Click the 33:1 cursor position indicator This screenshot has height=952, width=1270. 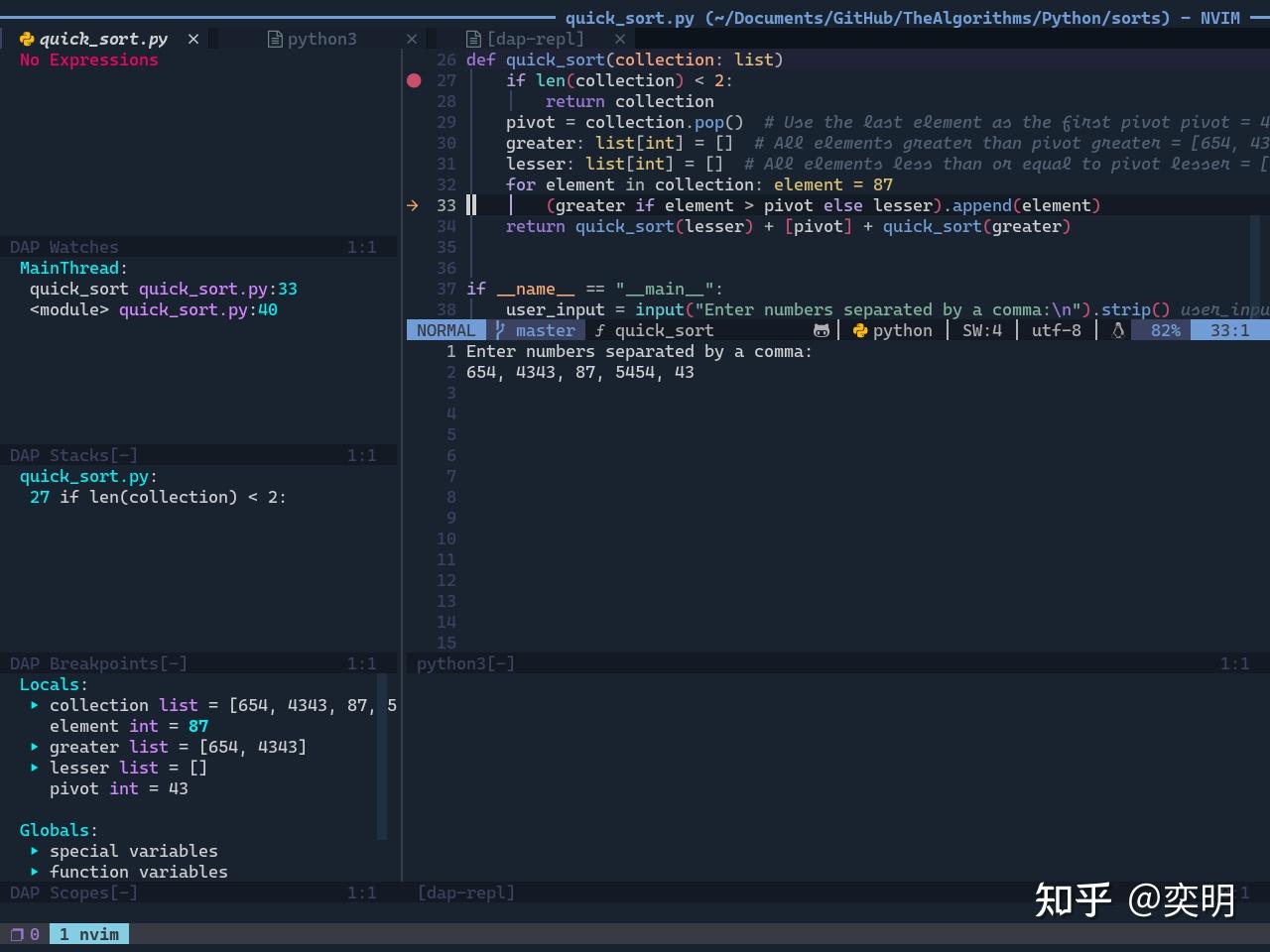pos(1230,330)
